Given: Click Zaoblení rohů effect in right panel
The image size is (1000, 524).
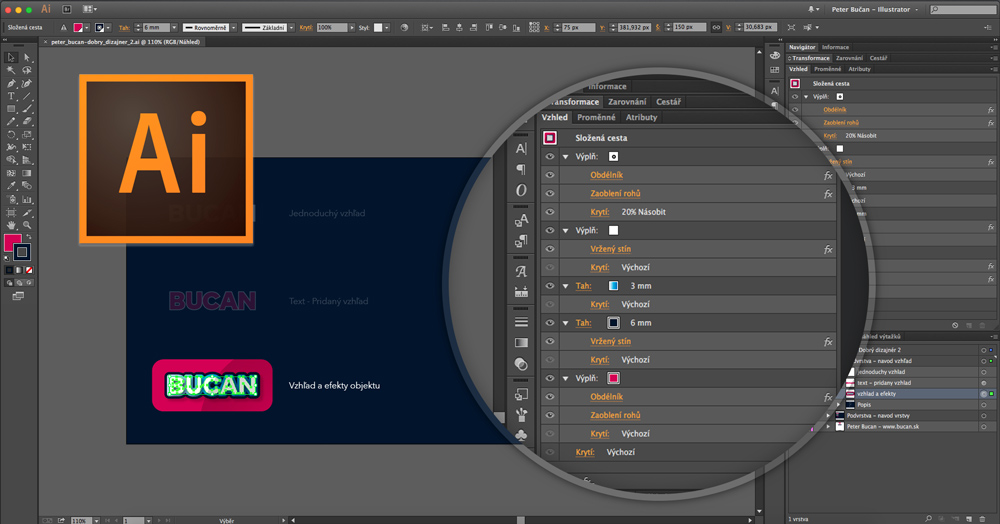Looking at the screenshot, I should pyautogui.click(x=841, y=122).
